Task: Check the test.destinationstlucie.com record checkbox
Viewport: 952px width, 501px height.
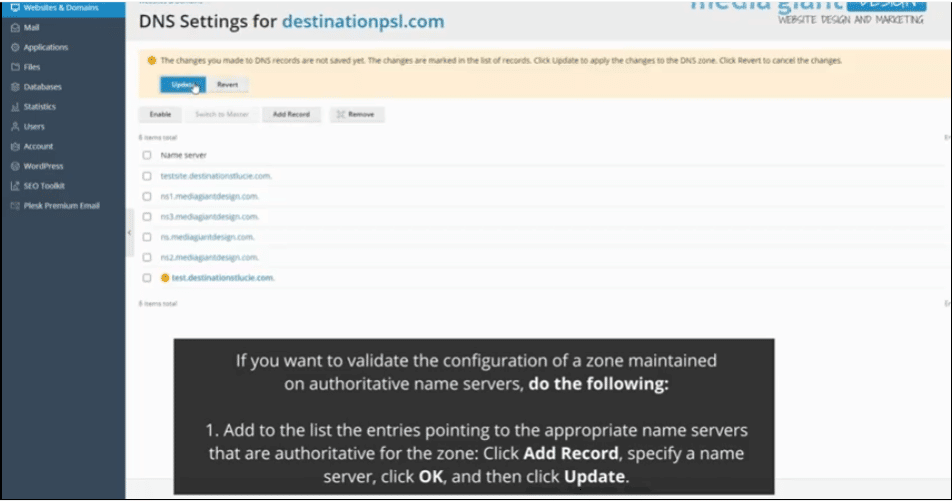Action: (147, 278)
